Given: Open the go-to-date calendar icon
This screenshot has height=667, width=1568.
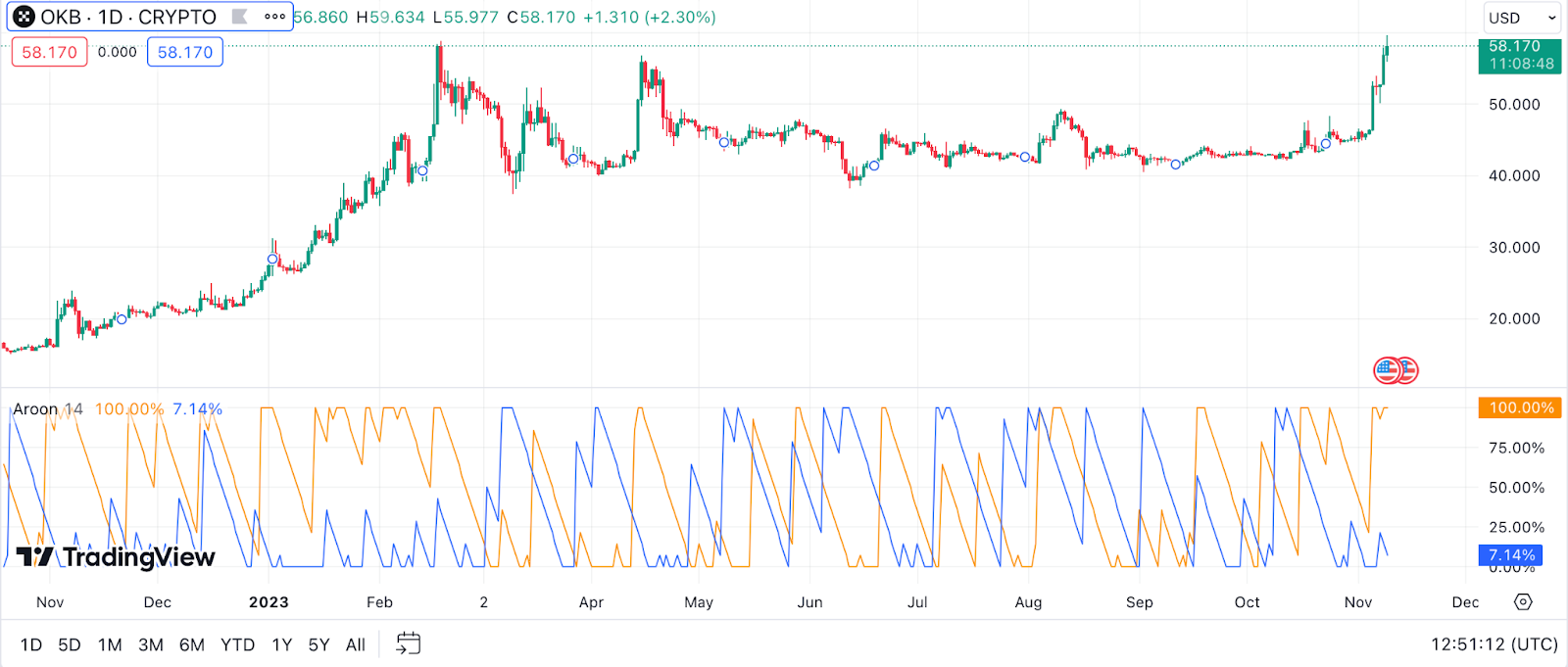Looking at the screenshot, I should coord(409,643).
